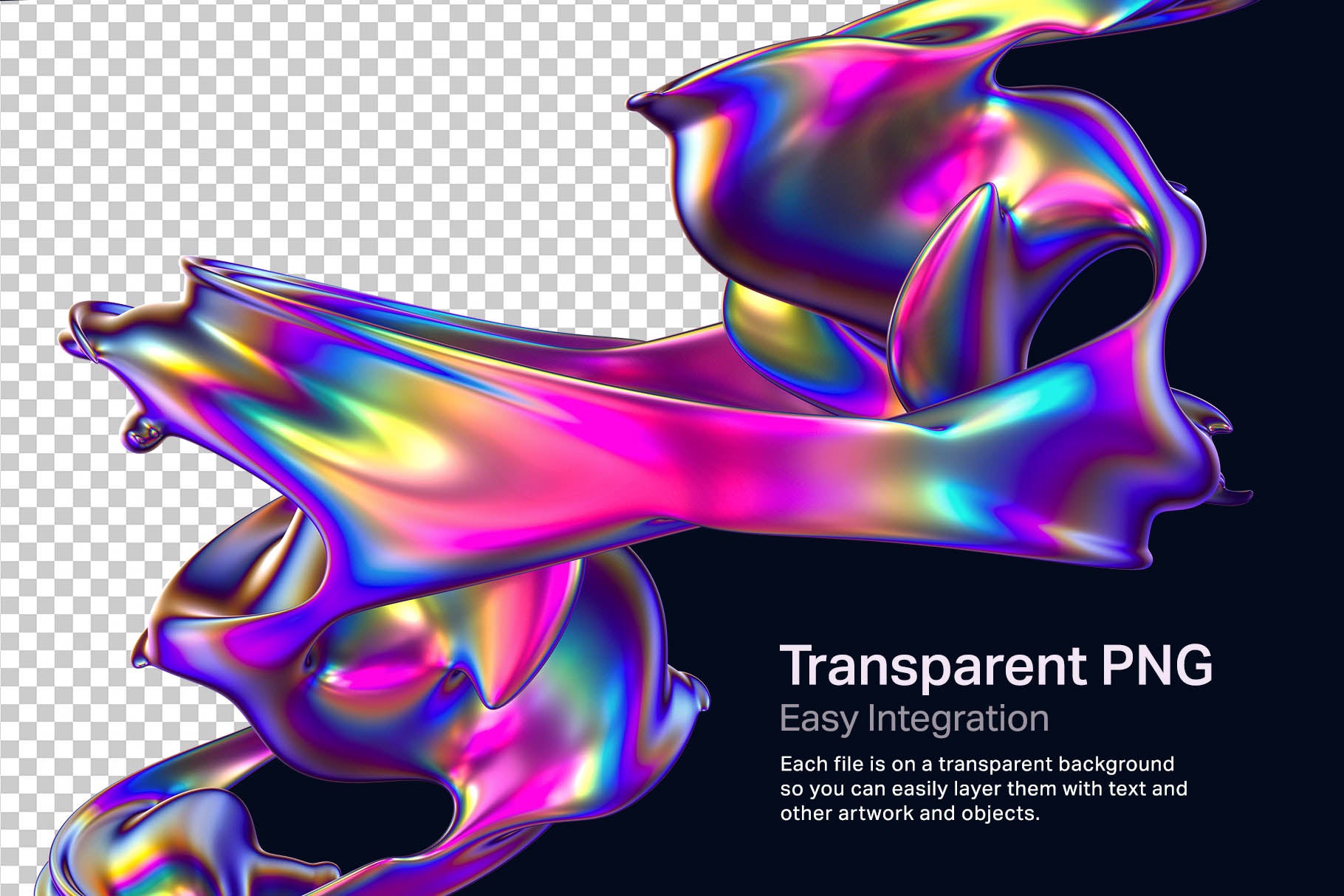Click the "Easy Integration" subtitle

pos(913,719)
